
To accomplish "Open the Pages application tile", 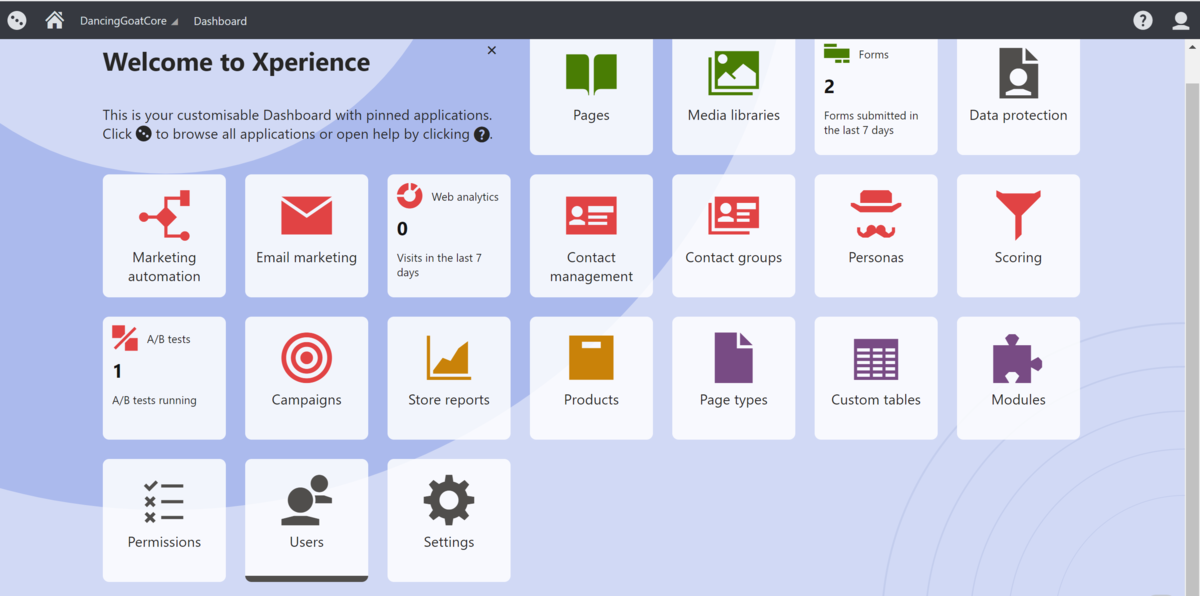I will [591, 97].
